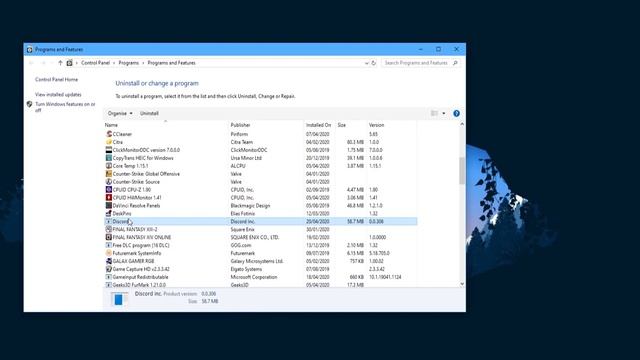Click the Control Panel breadcrumb

(96, 63)
